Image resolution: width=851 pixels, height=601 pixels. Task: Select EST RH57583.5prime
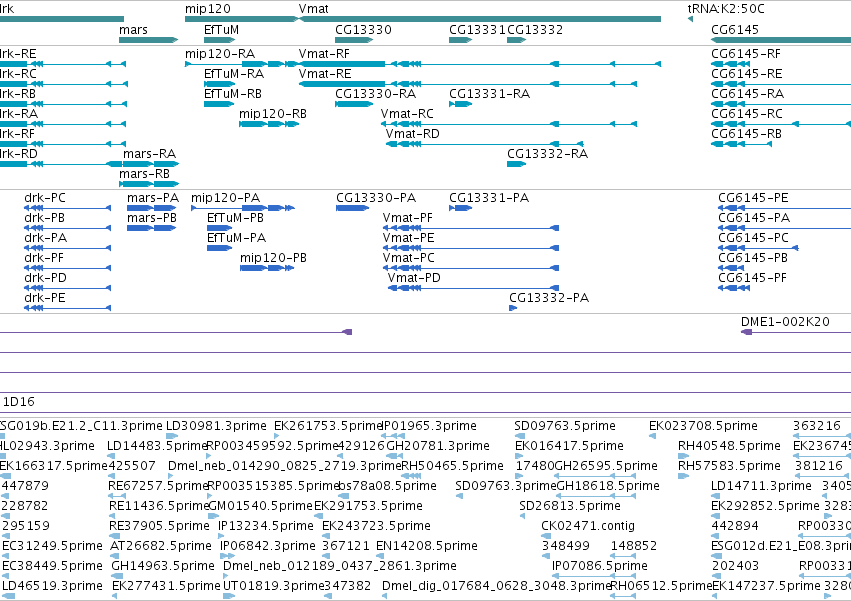pyautogui.click(x=684, y=476)
